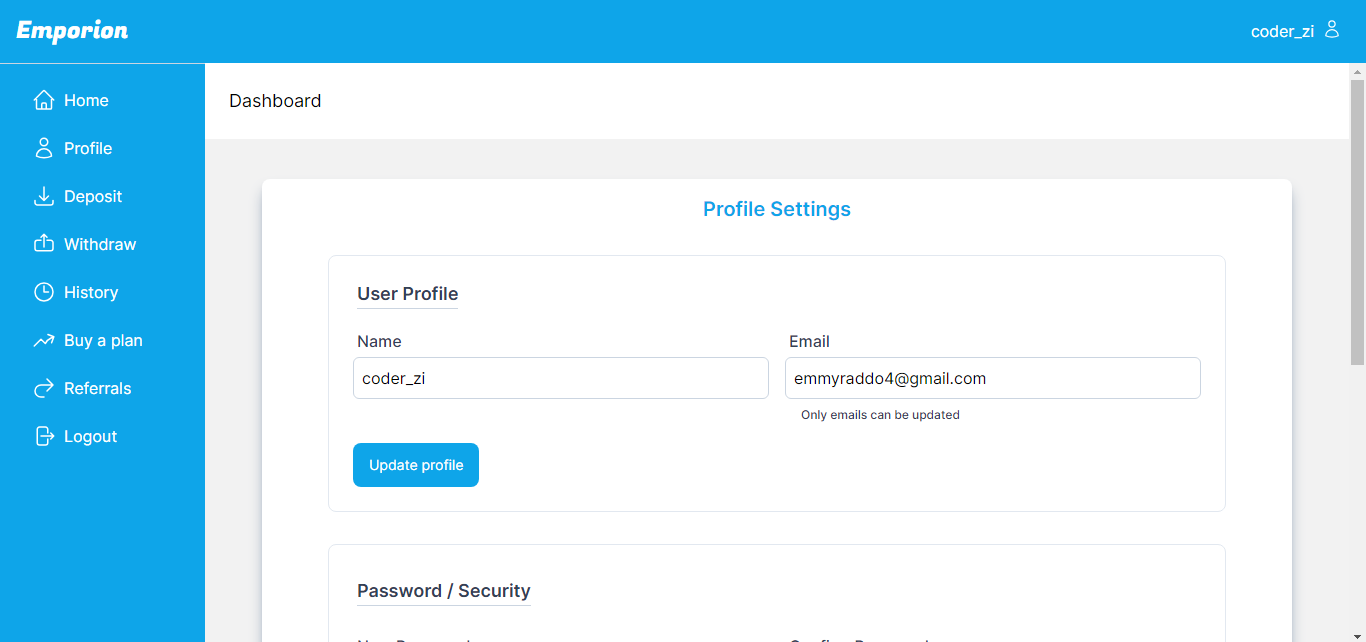Click the Home house icon in sidebar

[43, 100]
